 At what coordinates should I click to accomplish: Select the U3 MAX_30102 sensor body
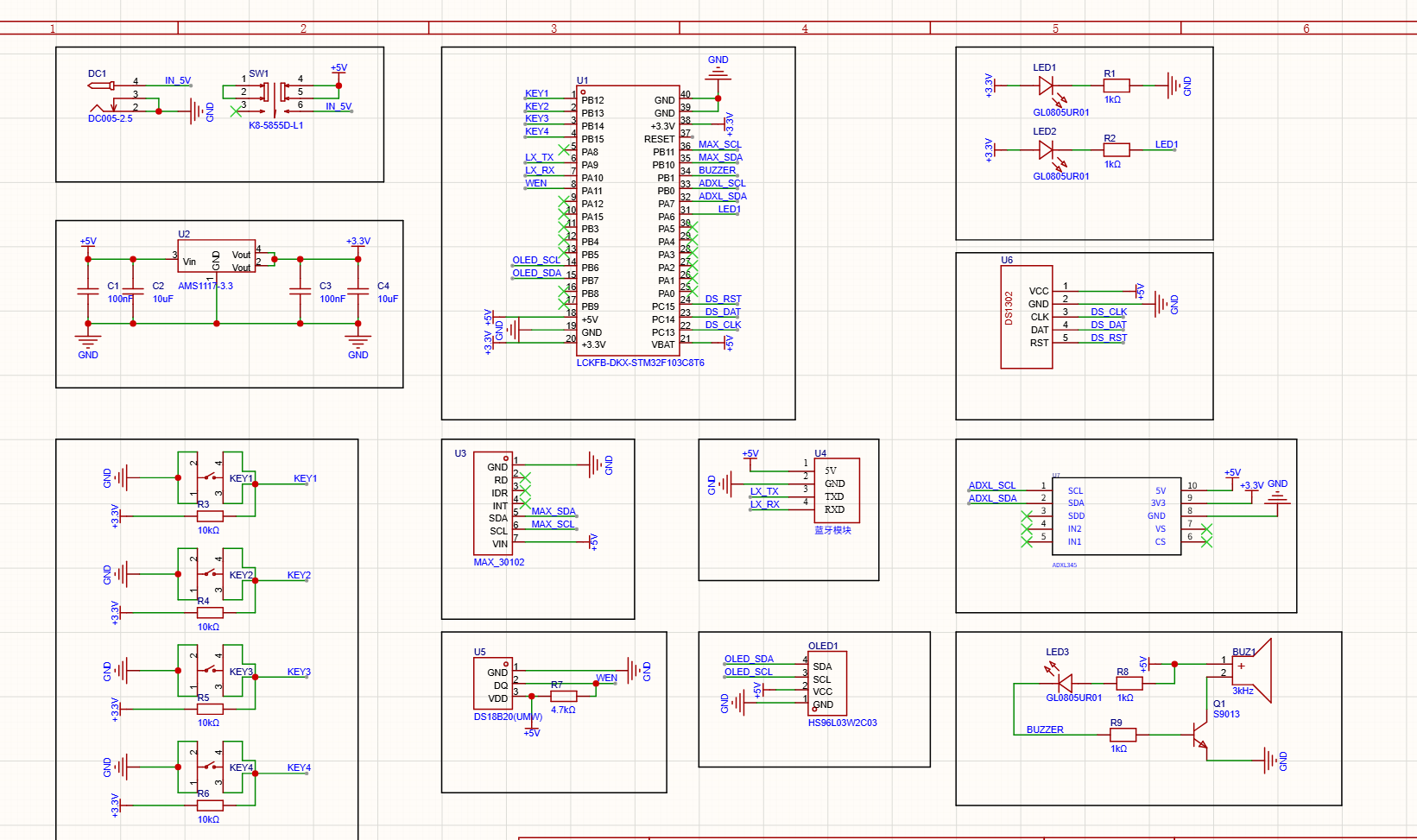[x=492, y=504]
